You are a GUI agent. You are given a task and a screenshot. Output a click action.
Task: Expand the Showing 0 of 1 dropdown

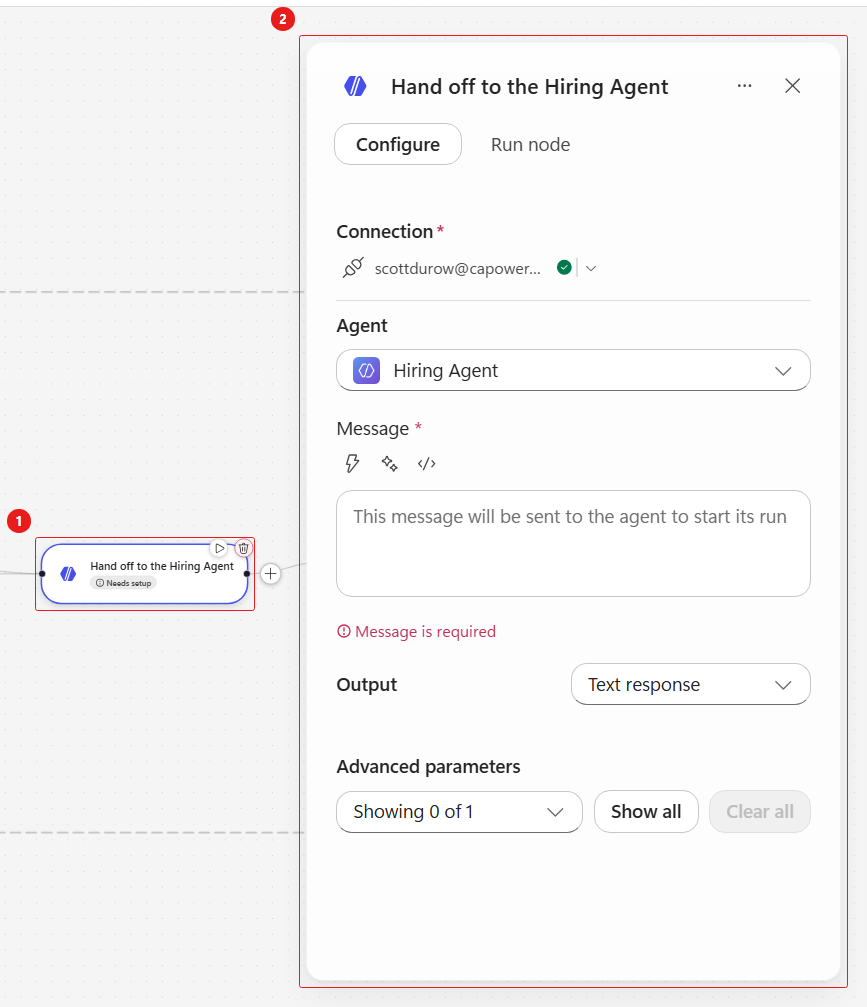(x=459, y=812)
